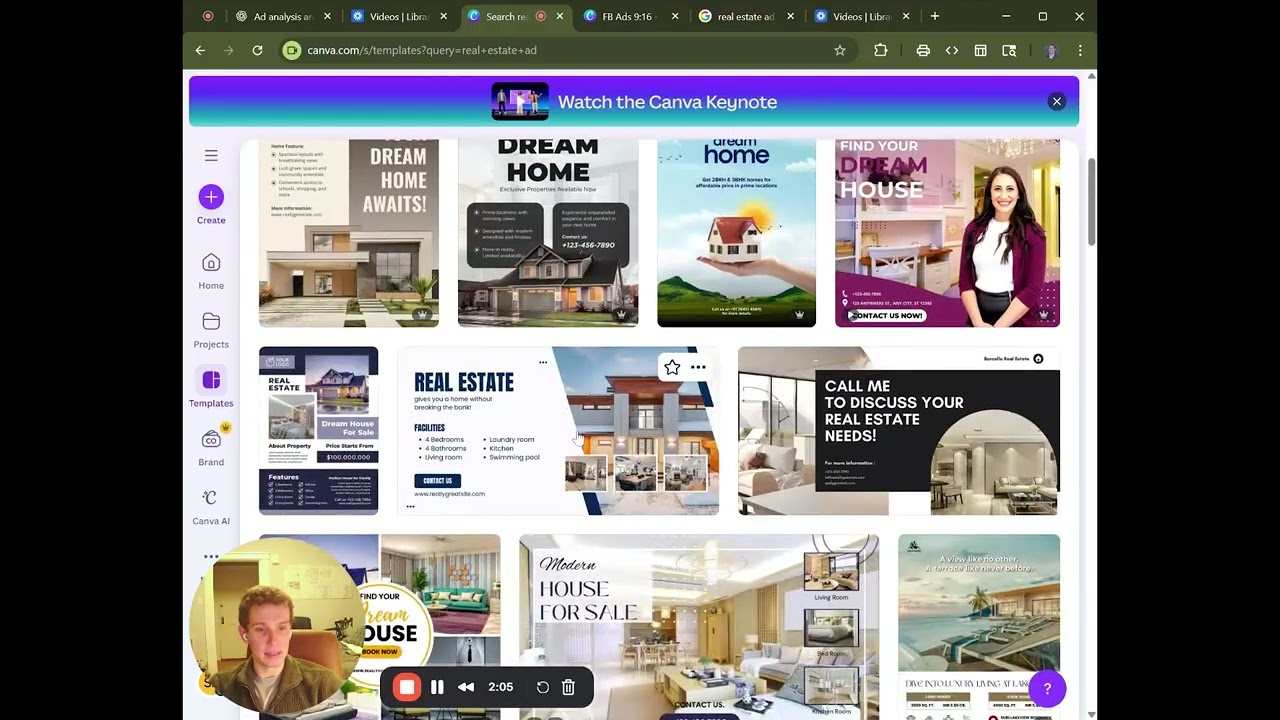Go back in the browser
Screen dimensions: 1280x720
(200, 50)
